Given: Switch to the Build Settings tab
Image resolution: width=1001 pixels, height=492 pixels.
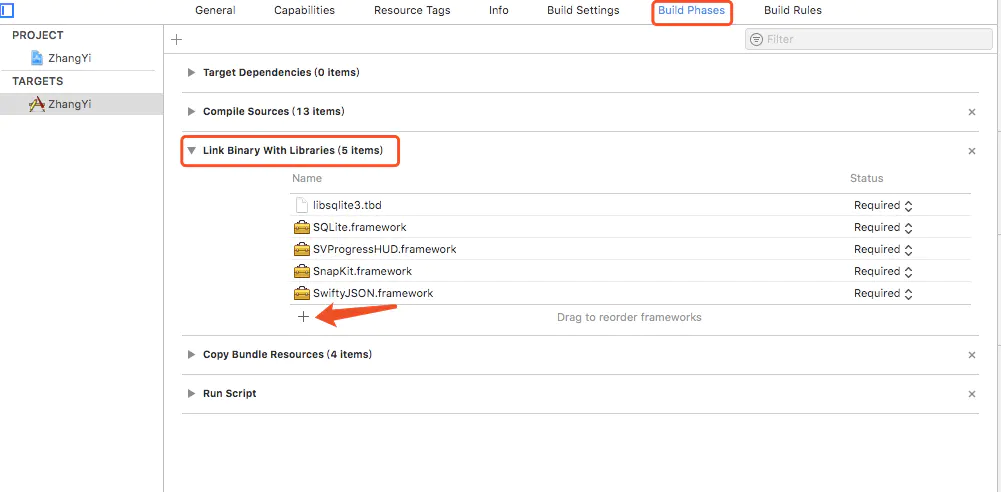Looking at the screenshot, I should pyautogui.click(x=583, y=10).
